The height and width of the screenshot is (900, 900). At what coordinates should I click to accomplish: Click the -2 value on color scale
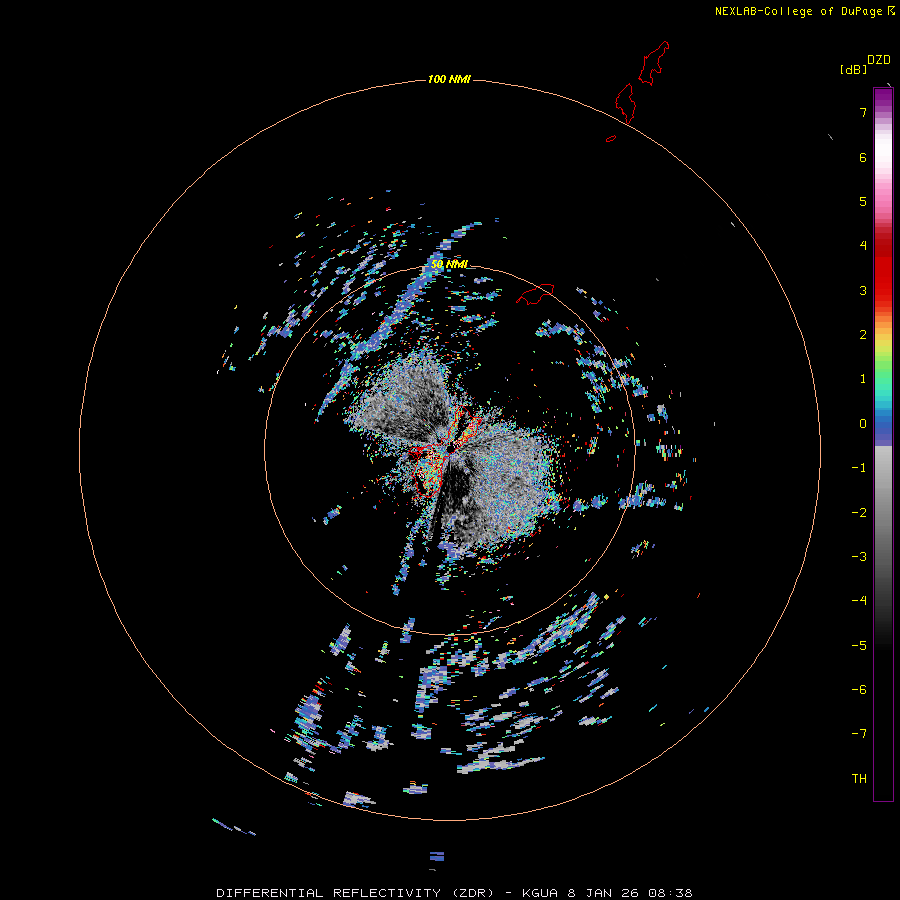859,513
